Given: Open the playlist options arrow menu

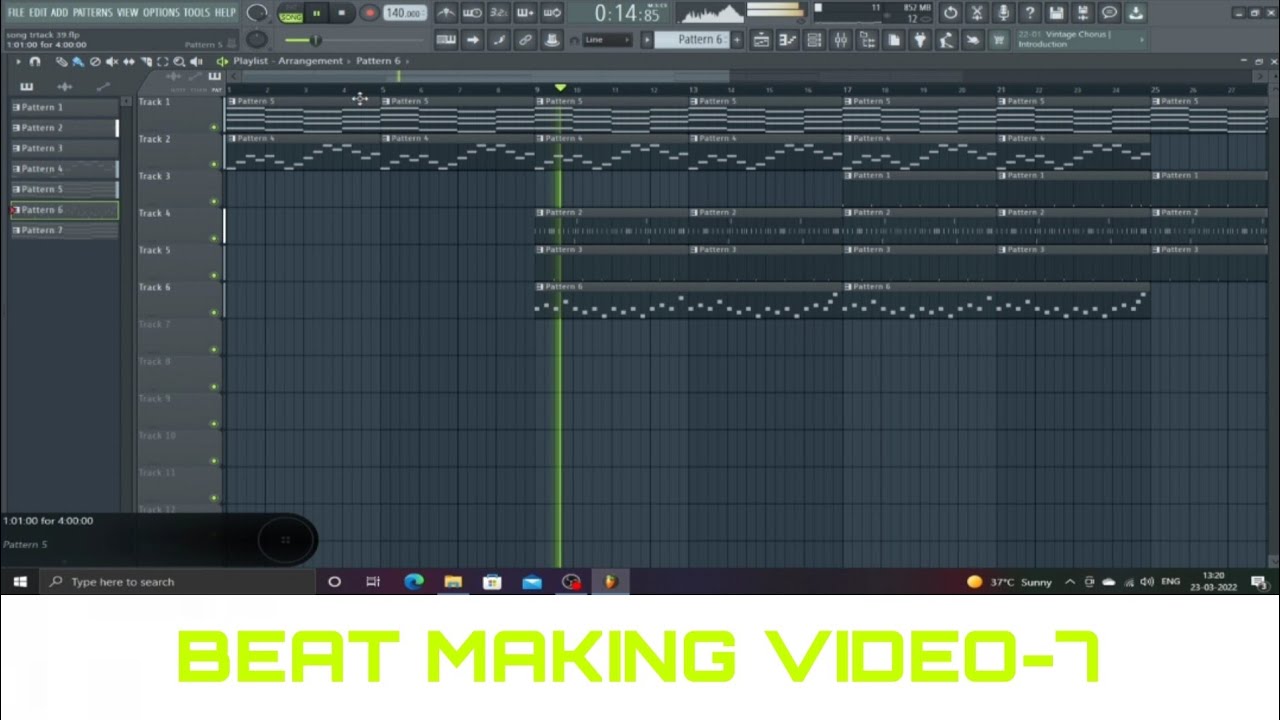Looking at the screenshot, I should (x=18, y=61).
